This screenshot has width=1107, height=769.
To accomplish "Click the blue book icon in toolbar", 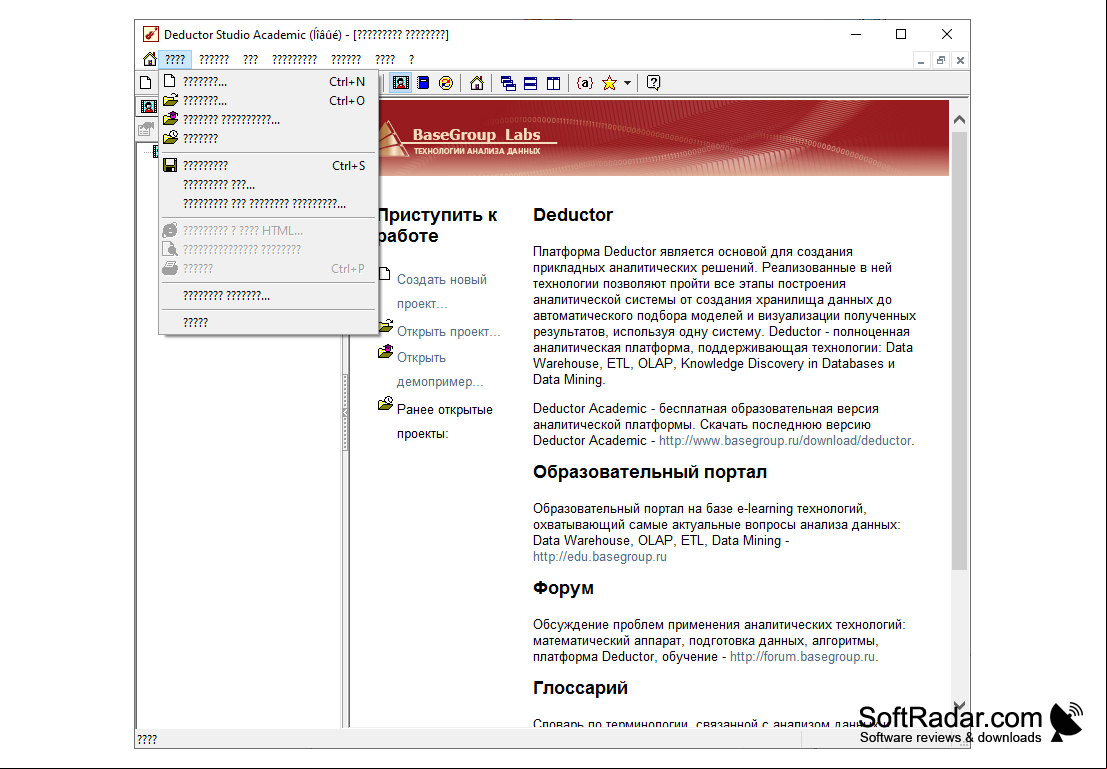I will pos(423,83).
